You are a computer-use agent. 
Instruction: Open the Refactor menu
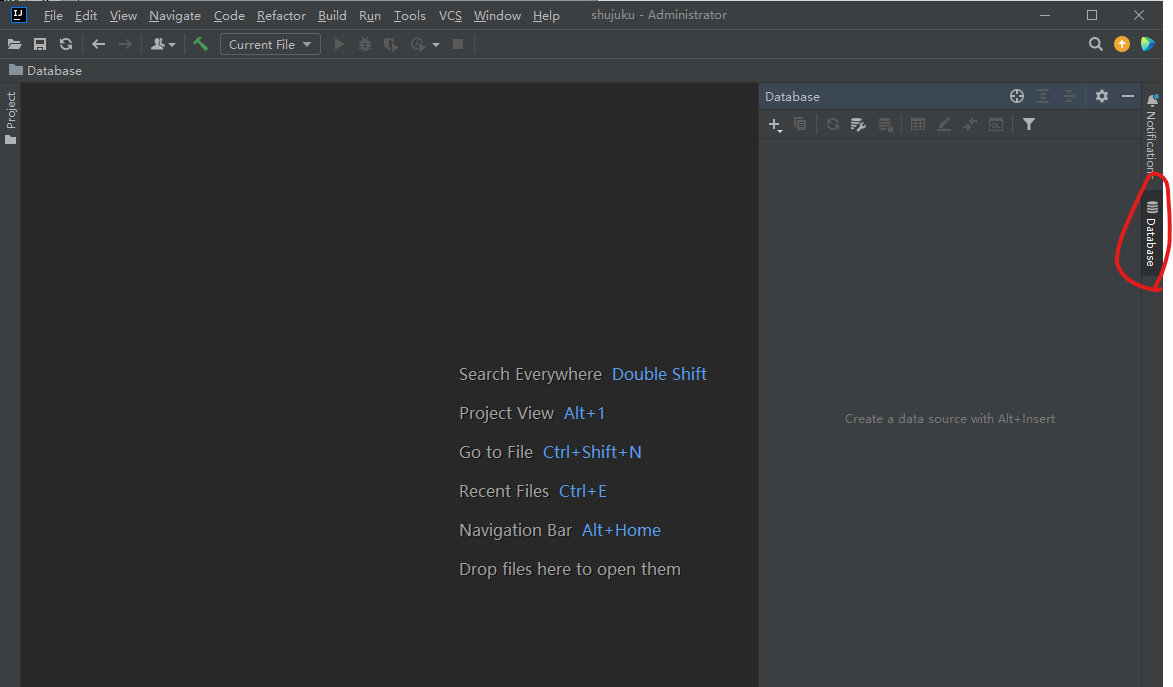(281, 15)
